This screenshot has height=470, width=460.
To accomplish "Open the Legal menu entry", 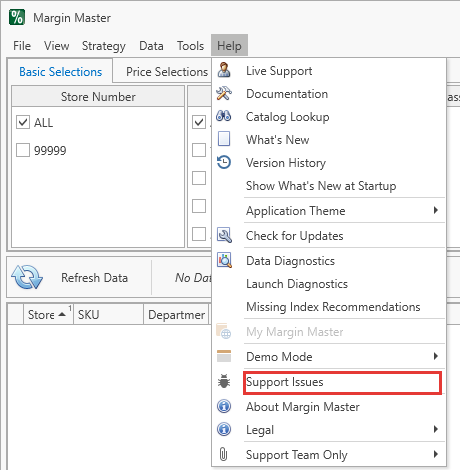I will point(329,430).
